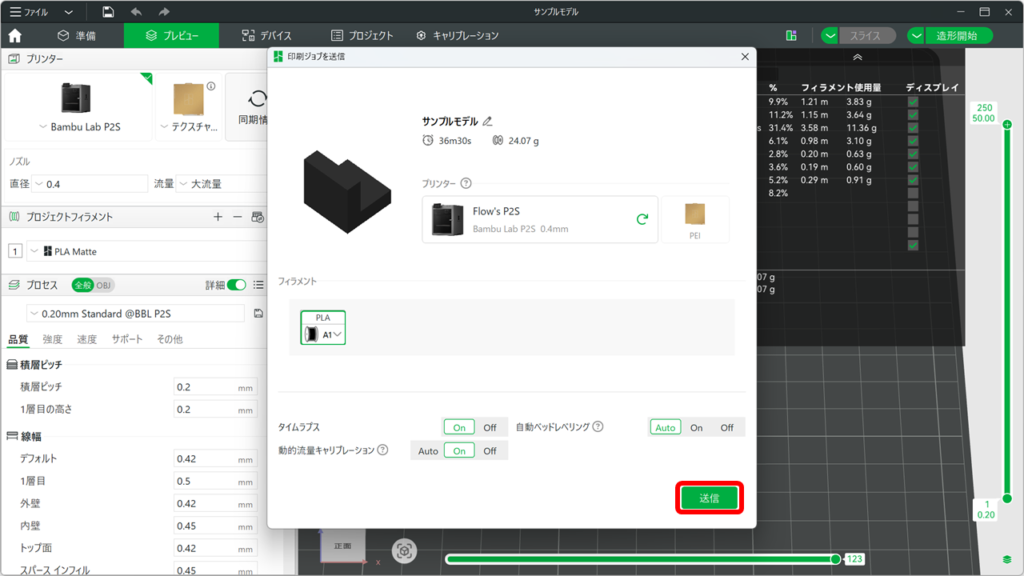
Task: Add a filament with the plus icon
Action: [x=218, y=217]
